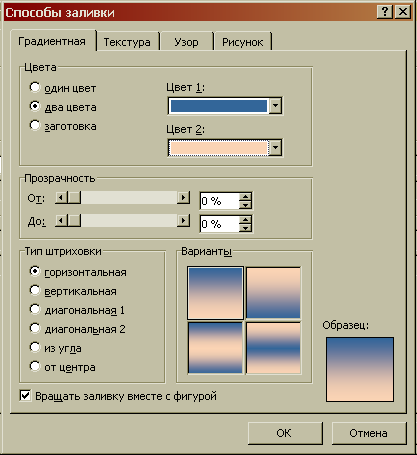Select bottom-right gradient variant thumbnail
Viewport: 417px width, 455px height.
(273, 348)
